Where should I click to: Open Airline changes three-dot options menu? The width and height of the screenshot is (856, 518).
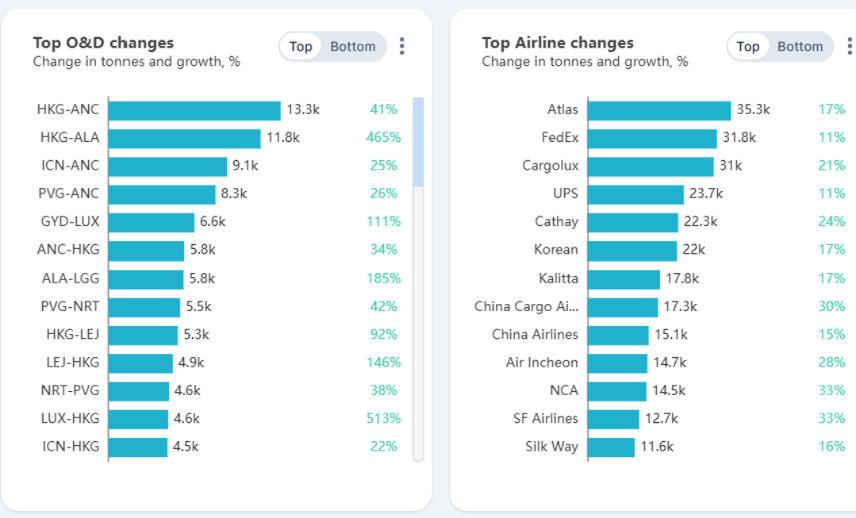850,46
